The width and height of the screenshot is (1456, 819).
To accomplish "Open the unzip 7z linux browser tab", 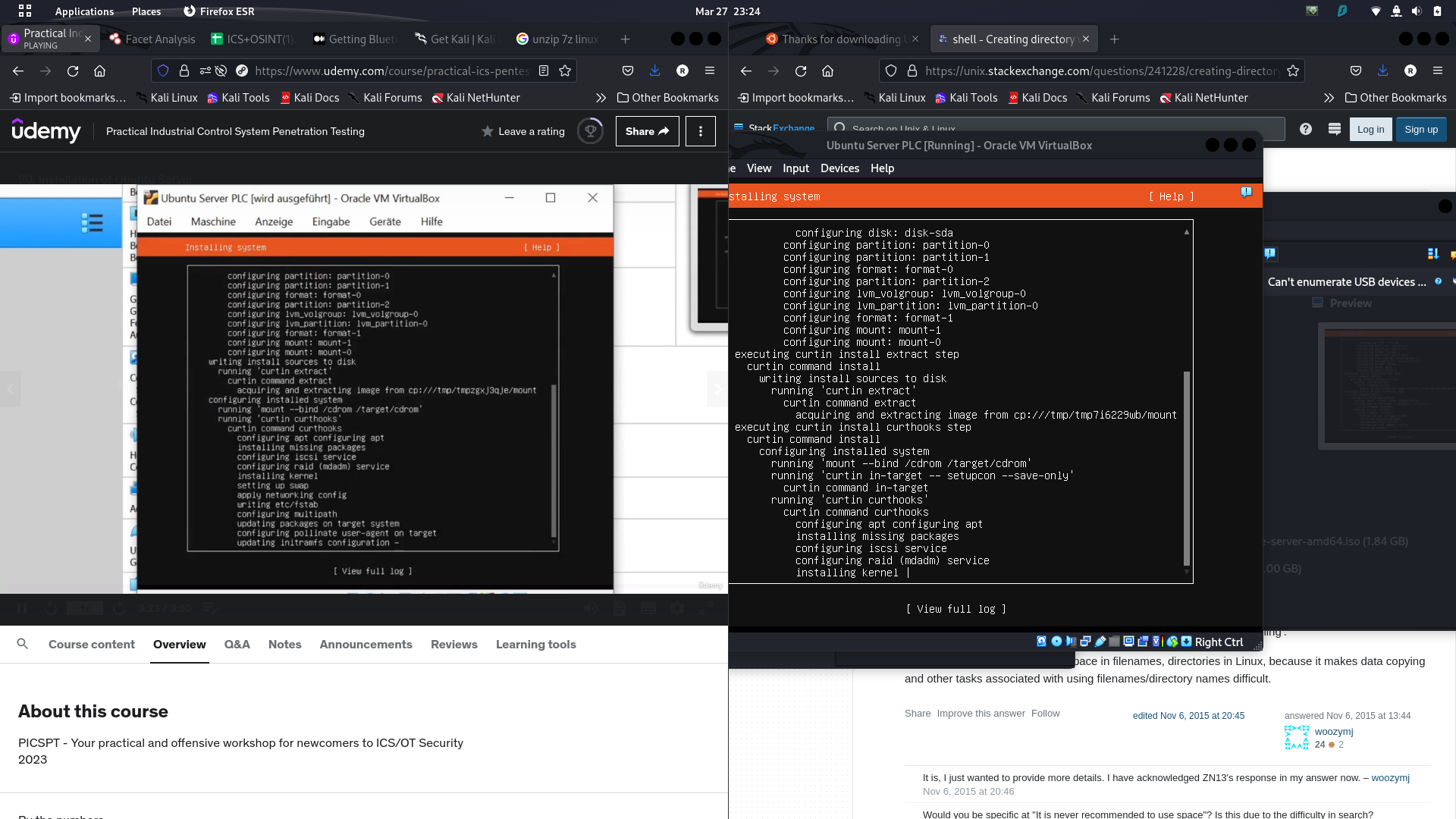I will pyautogui.click(x=557, y=39).
